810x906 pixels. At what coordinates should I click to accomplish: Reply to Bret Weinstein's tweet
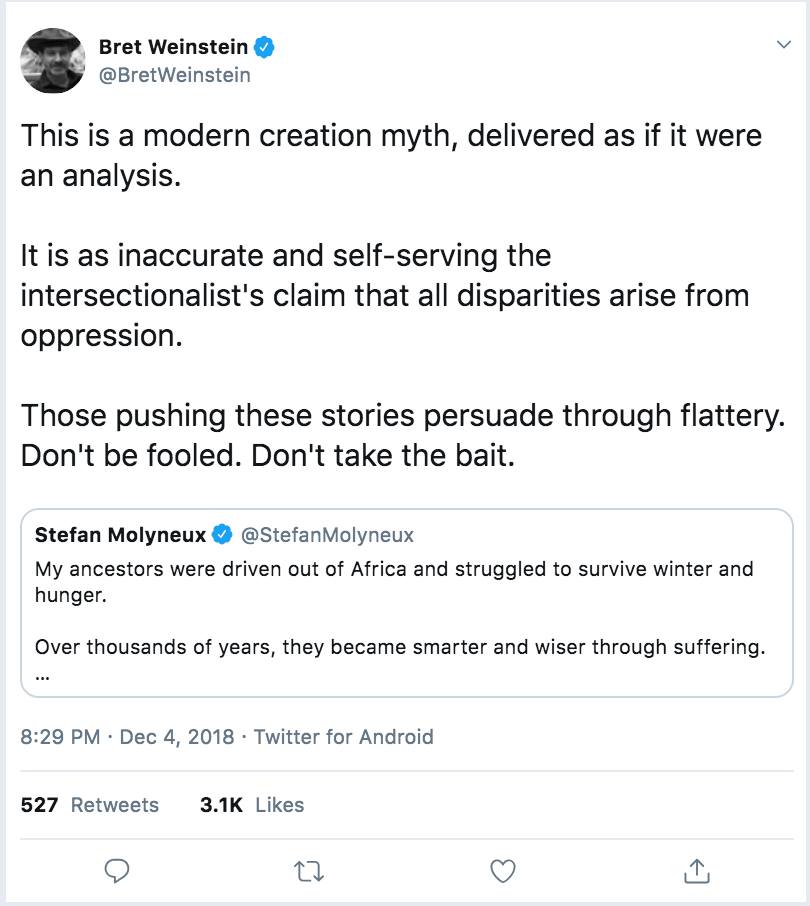coord(119,871)
